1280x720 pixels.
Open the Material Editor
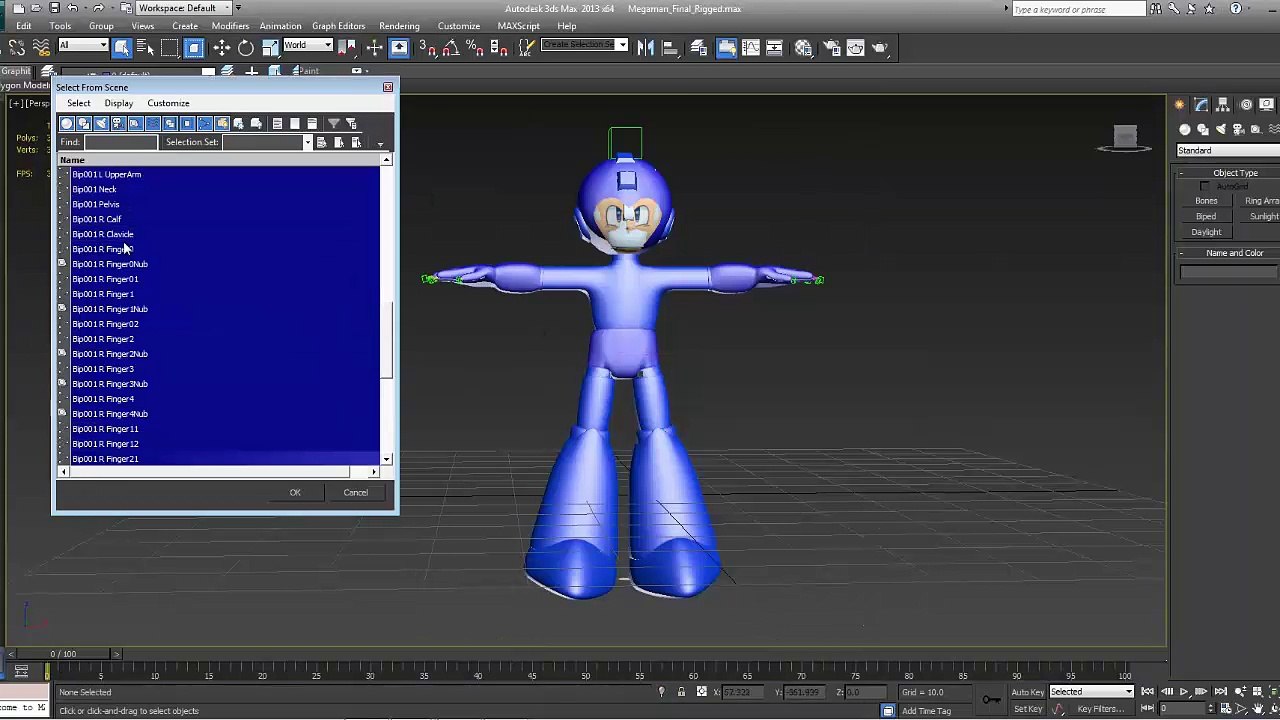803,47
